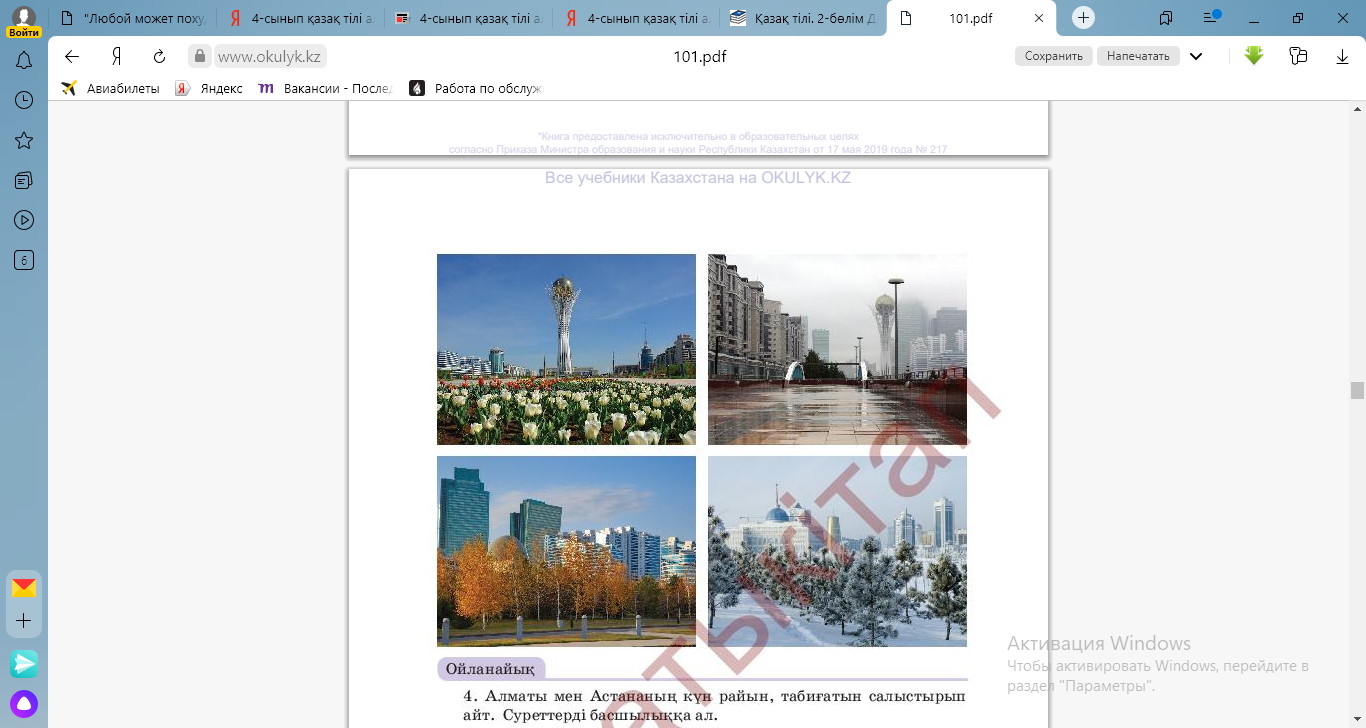
Task: Switch to the "Қазақ тілі. 2-бөлім" tab
Action: [803, 18]
